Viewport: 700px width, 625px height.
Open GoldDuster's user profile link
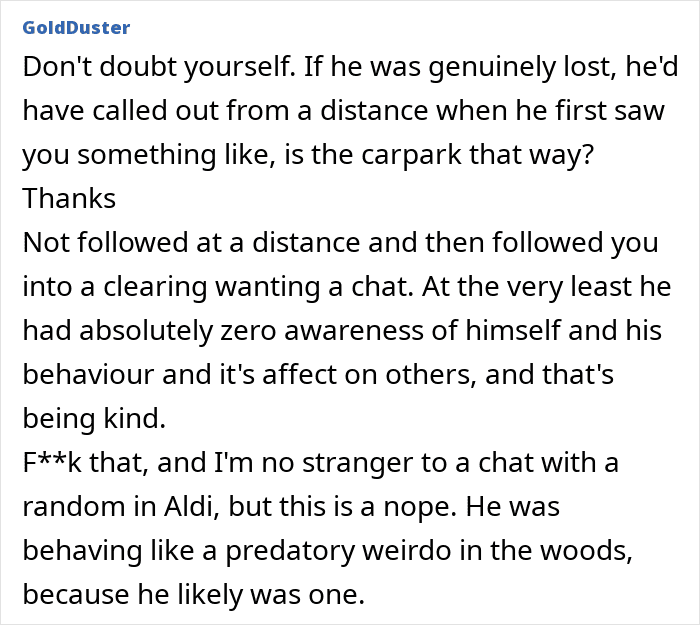[76, 28]
